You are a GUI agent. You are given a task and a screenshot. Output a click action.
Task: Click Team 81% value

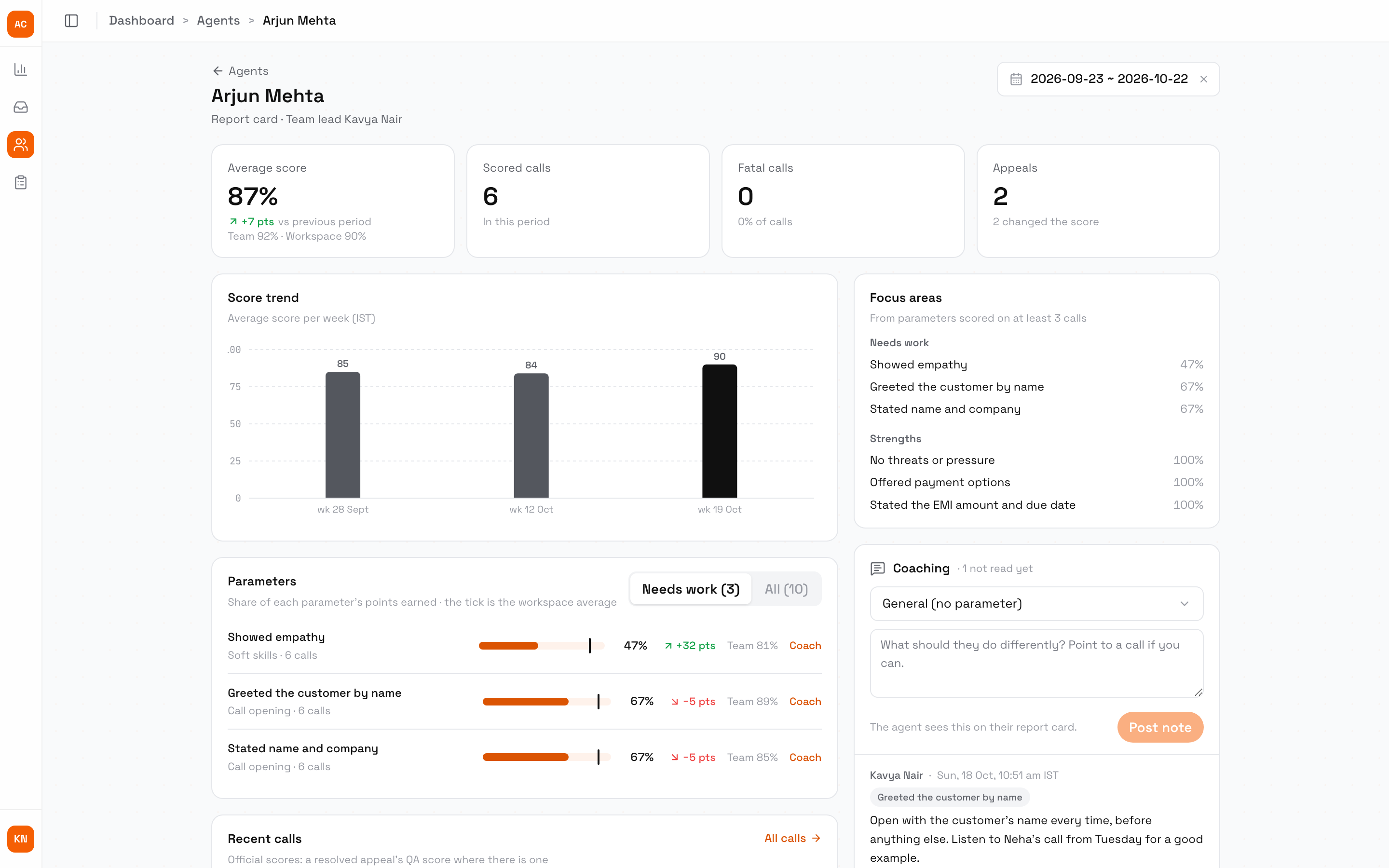(752, 645)
